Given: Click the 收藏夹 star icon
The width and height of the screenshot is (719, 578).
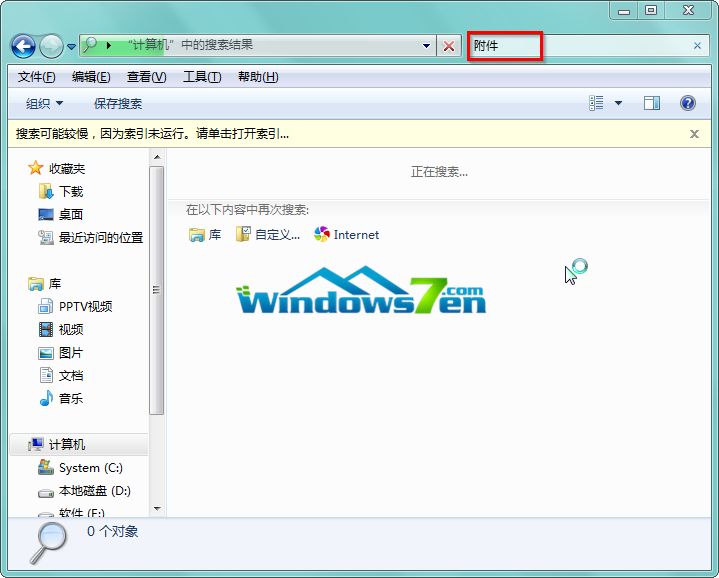Looking at the screenshot, I should tap(35, 168).
